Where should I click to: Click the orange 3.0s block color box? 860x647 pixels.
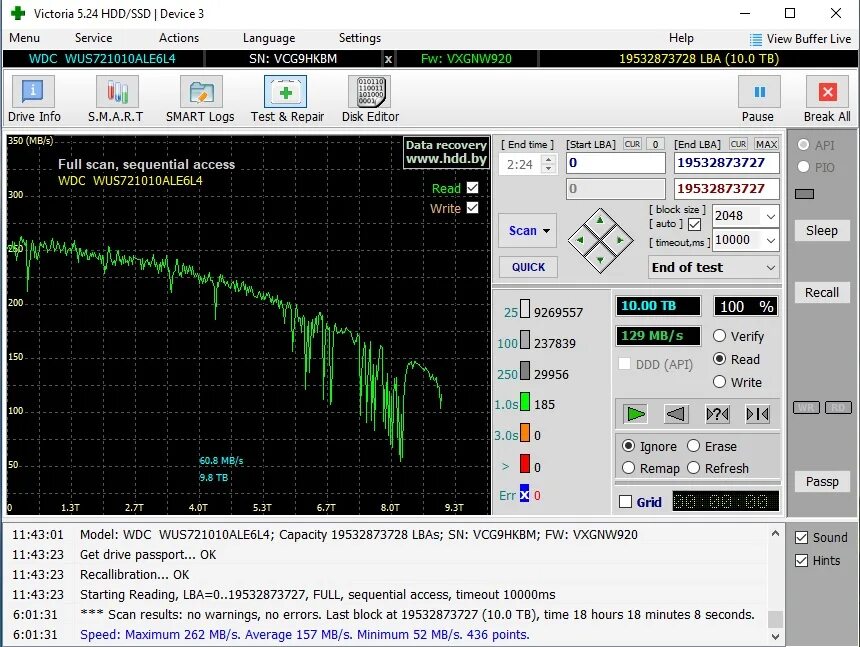click(525, 432)
